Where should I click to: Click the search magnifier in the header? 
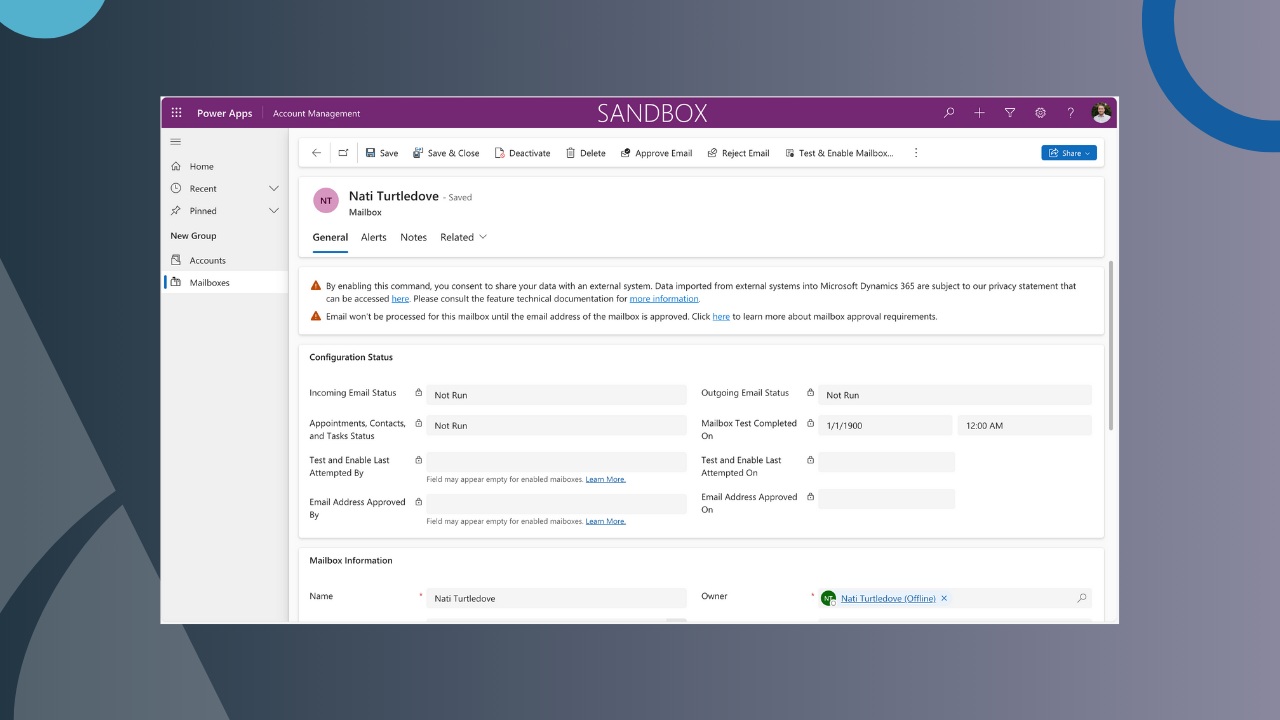point(949,113)
